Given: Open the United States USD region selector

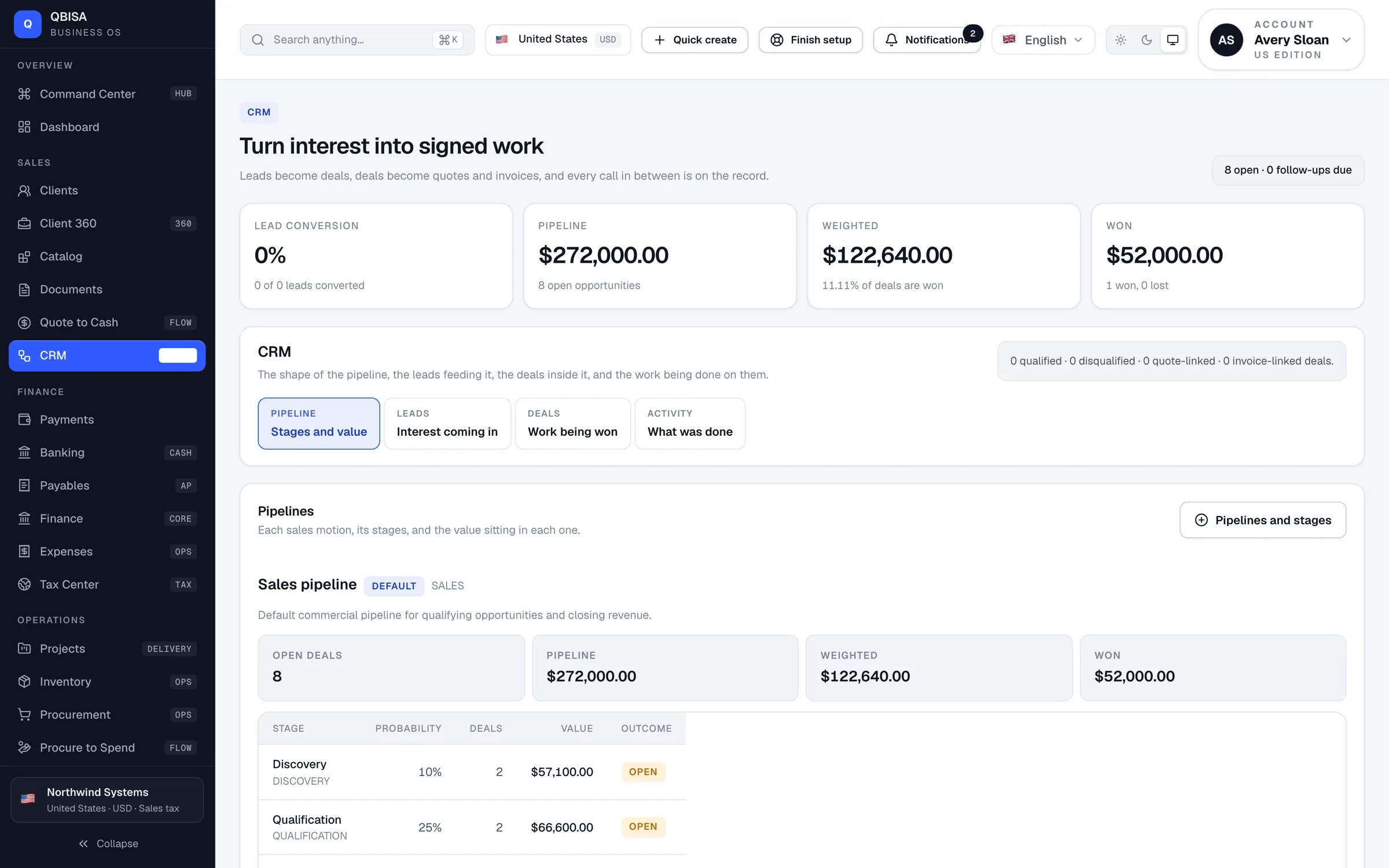Looking at the screenshot, I should click(558, 39).
